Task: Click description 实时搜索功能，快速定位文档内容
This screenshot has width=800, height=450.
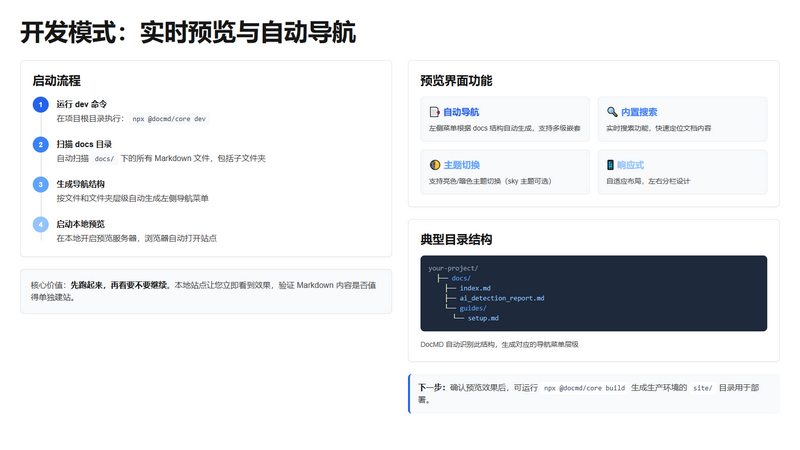Action: pyautogui.click(x=658, y=128)
